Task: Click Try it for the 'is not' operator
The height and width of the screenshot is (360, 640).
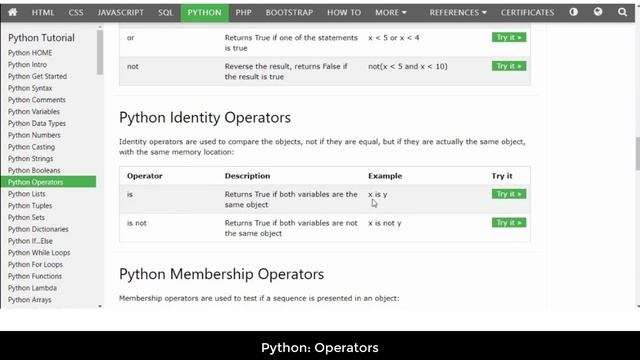Action: tap(509, 222)
